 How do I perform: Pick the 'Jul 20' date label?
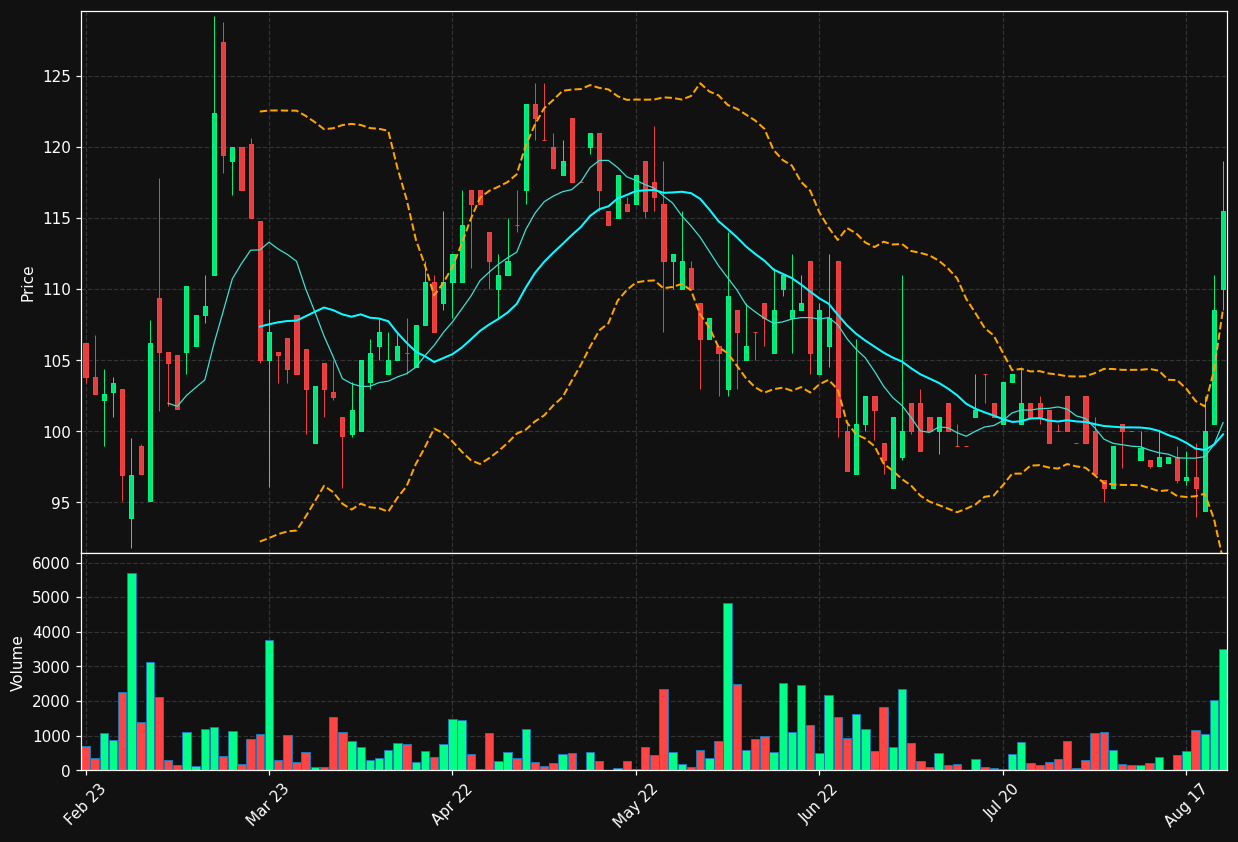1001,804
